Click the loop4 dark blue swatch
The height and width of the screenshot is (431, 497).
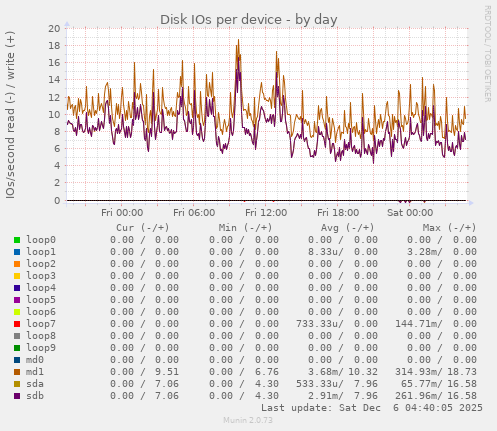pyautogui.click(x=17, y=288)
